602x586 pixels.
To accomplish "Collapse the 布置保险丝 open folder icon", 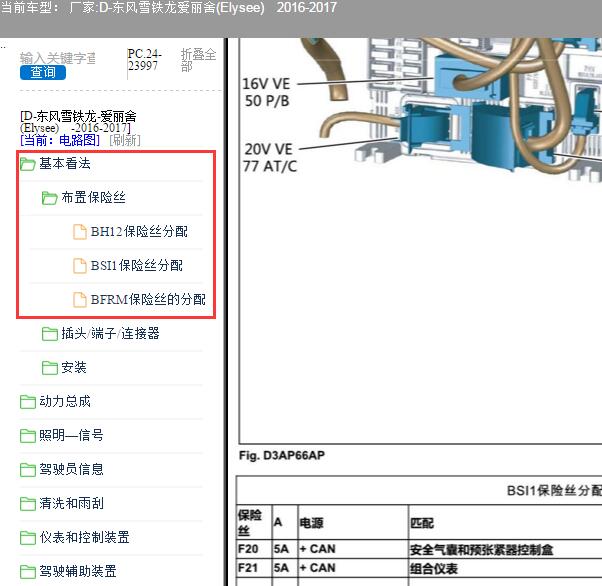I will coord(50,198).
